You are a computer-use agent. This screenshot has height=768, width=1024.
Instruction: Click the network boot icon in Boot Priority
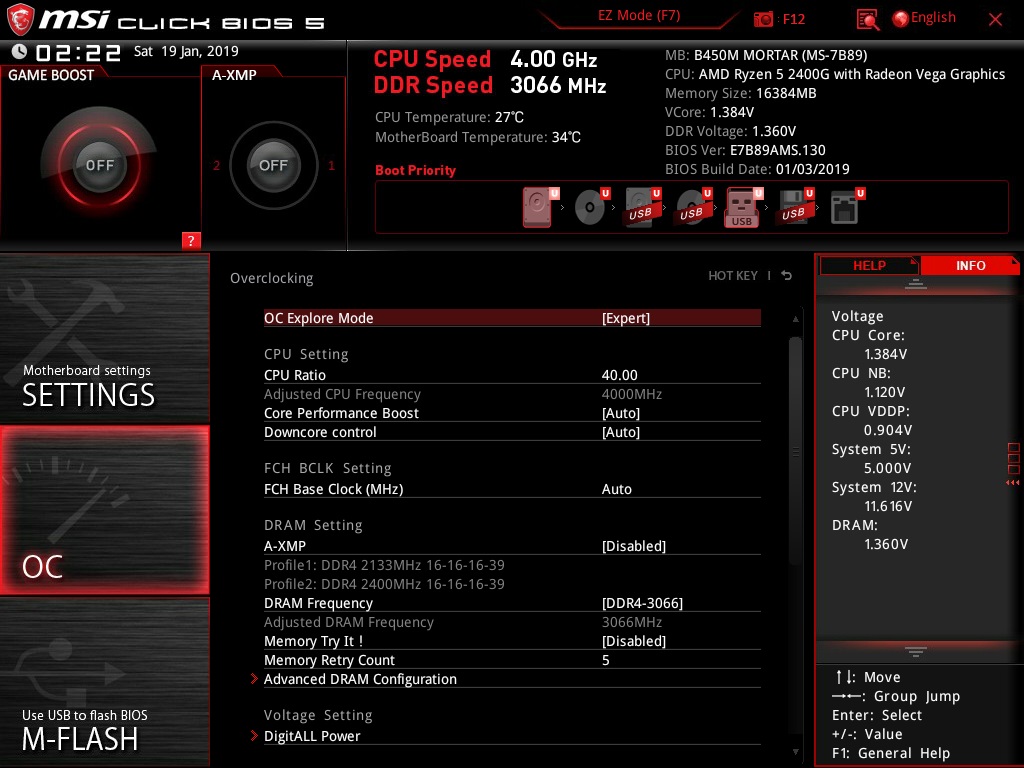click(x=845, y=207)
